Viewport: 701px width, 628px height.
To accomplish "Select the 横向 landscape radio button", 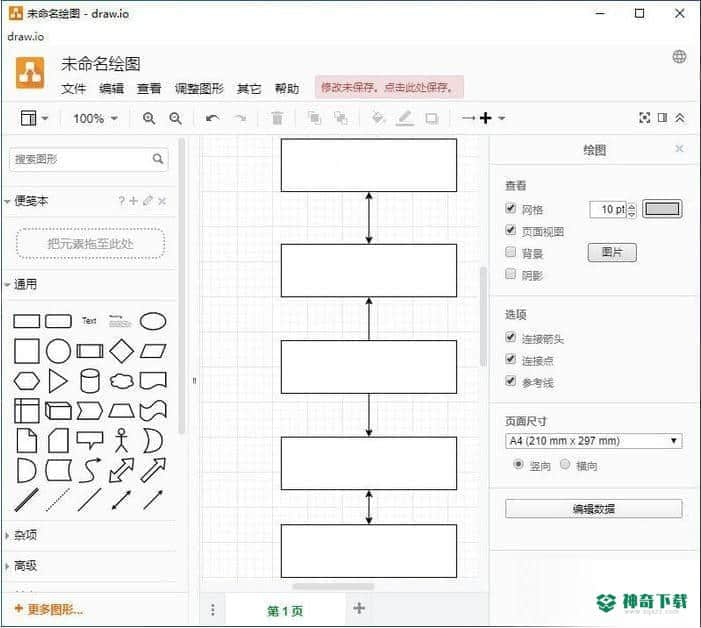I will pos(565,465).
